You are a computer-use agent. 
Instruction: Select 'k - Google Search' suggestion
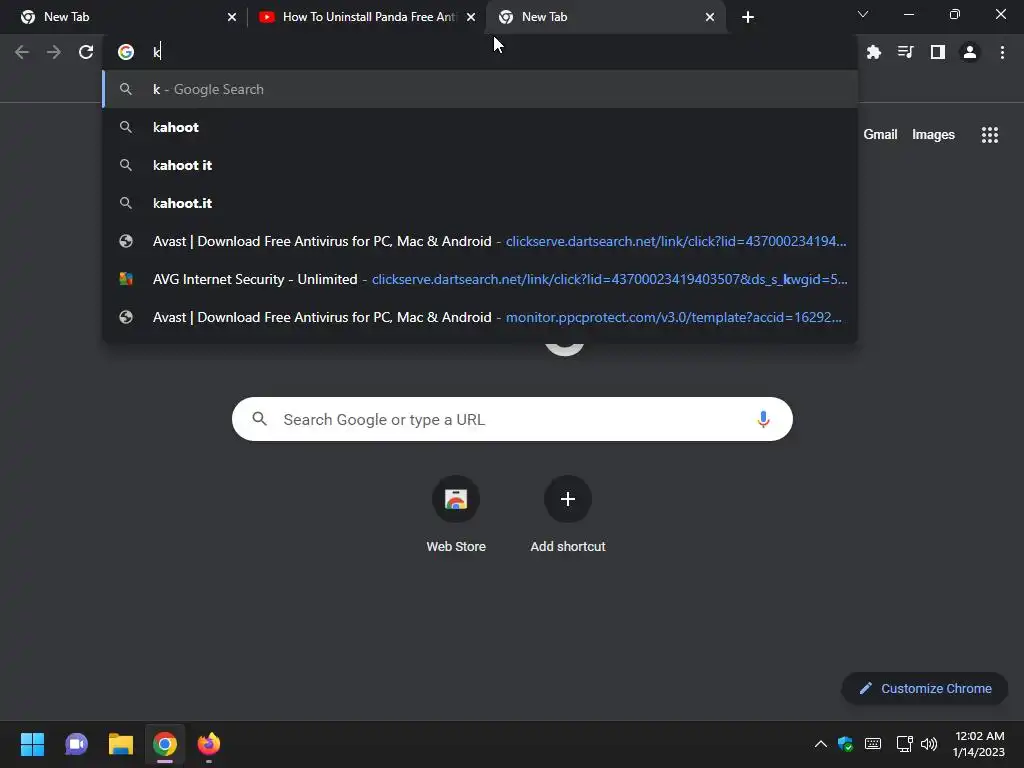pyautogui.click(x=480, y=89)
